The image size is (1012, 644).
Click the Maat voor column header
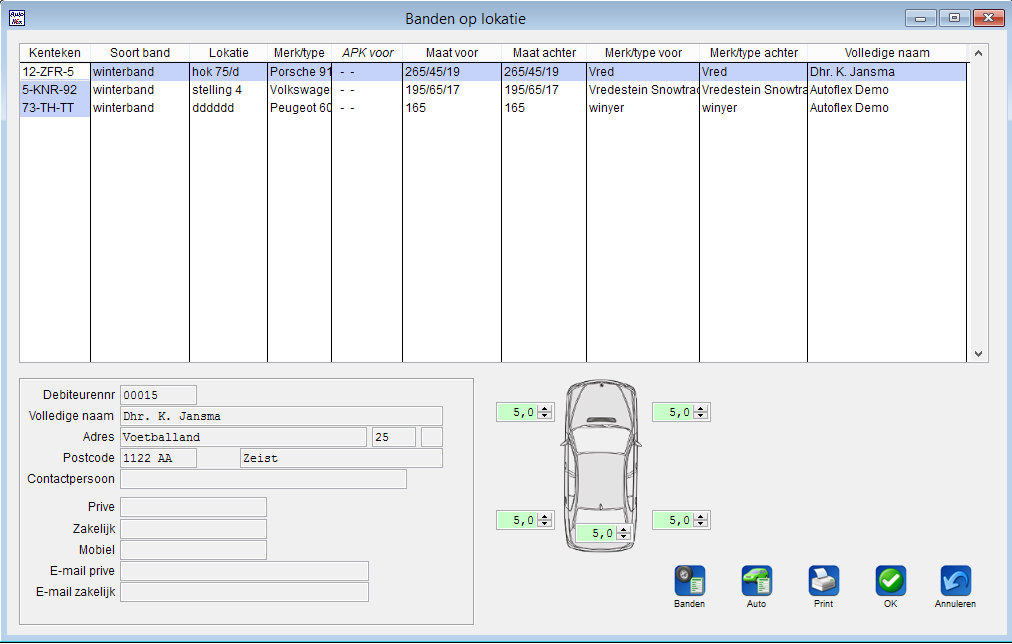452,53
